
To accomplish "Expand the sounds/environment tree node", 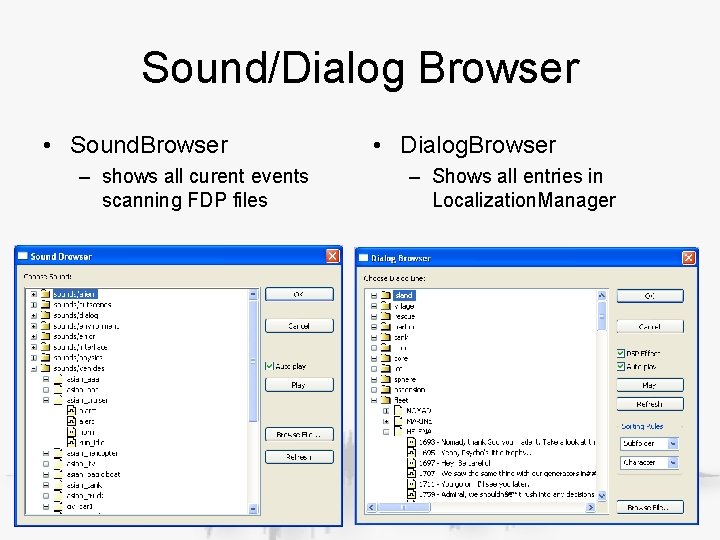I will point(34,326).
